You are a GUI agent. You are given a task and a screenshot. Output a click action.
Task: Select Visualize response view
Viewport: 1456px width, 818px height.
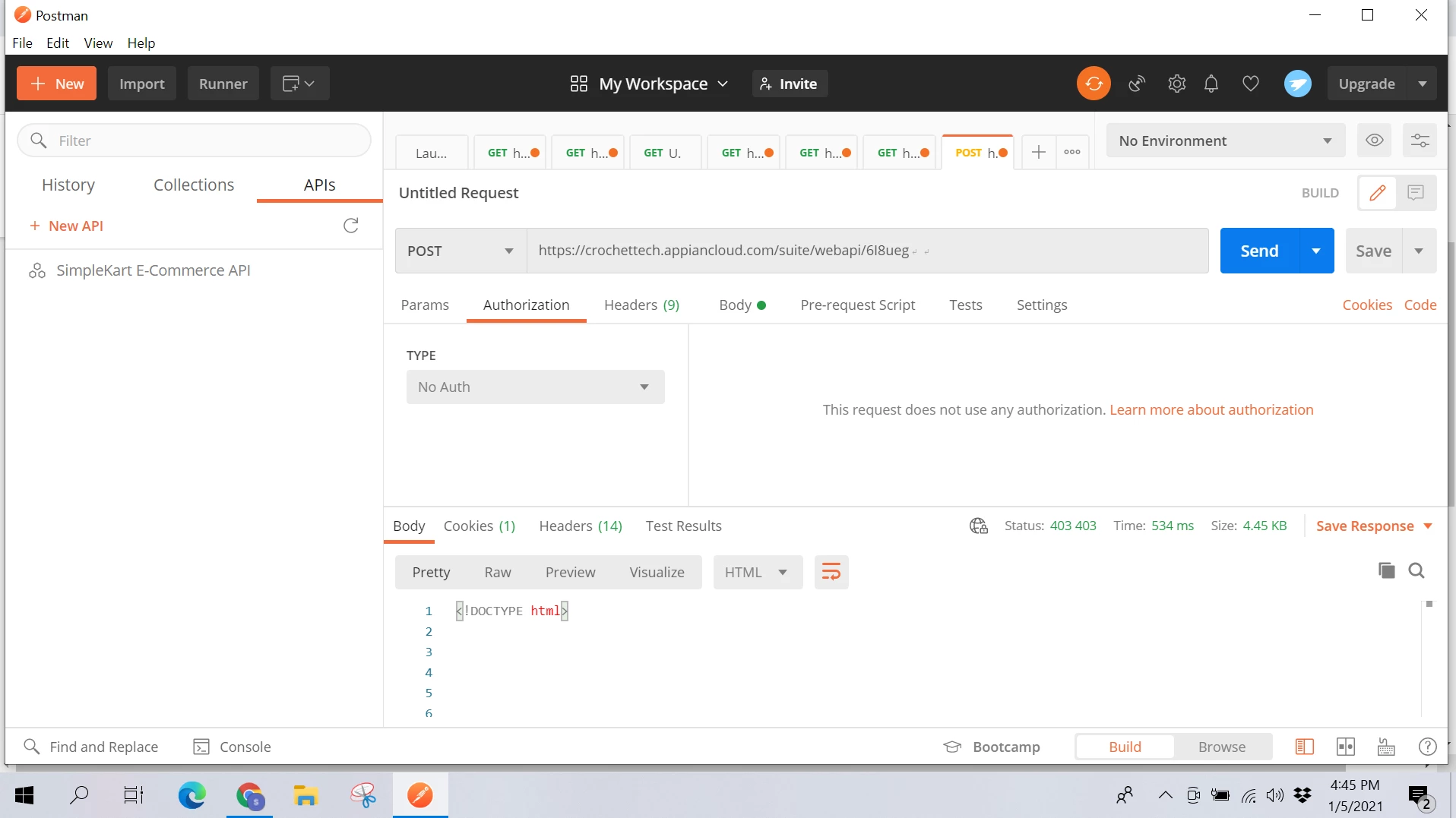pyautogui.click(x=657, y=572)
